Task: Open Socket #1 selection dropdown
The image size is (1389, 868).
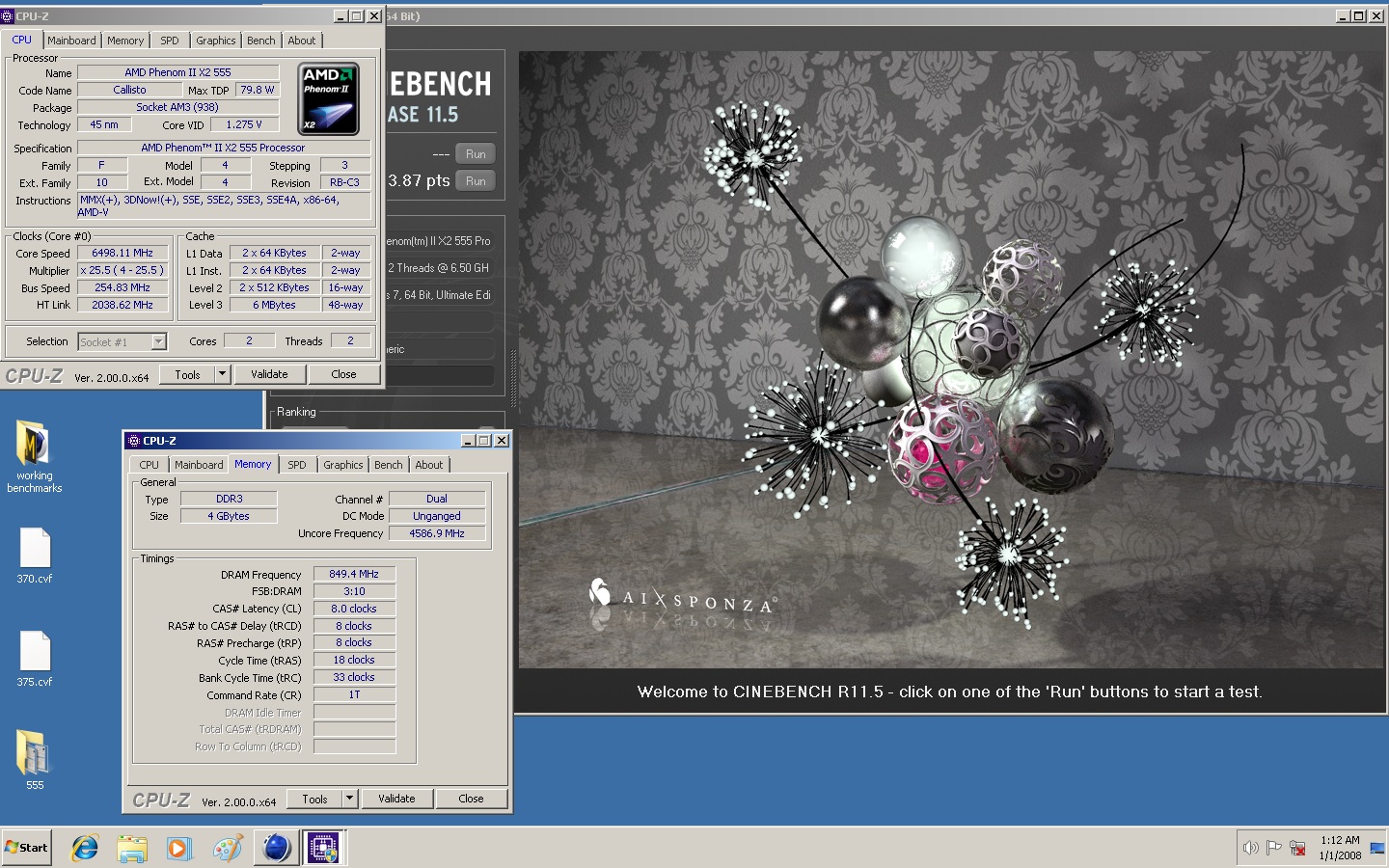Action: 123,341
